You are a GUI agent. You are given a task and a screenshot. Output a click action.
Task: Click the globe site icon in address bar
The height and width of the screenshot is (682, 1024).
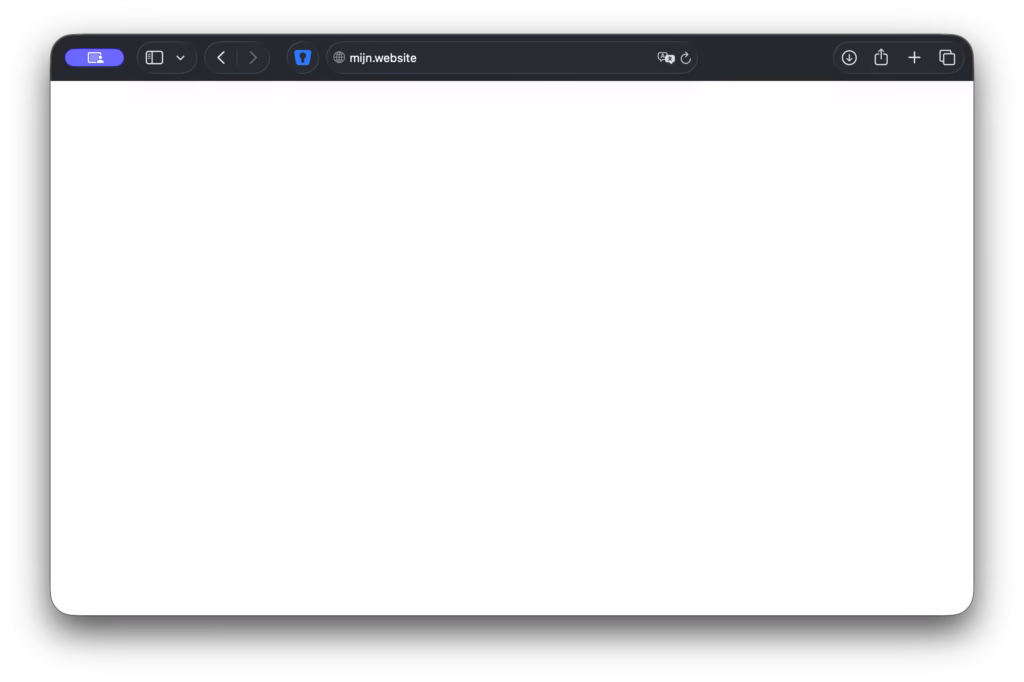coord(339,57)
